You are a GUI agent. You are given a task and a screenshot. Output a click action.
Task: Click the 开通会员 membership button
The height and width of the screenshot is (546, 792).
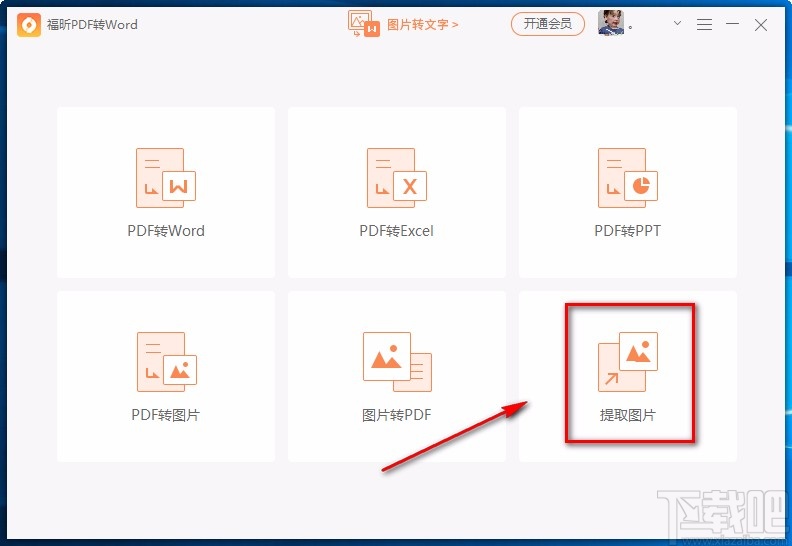[548, 24]
